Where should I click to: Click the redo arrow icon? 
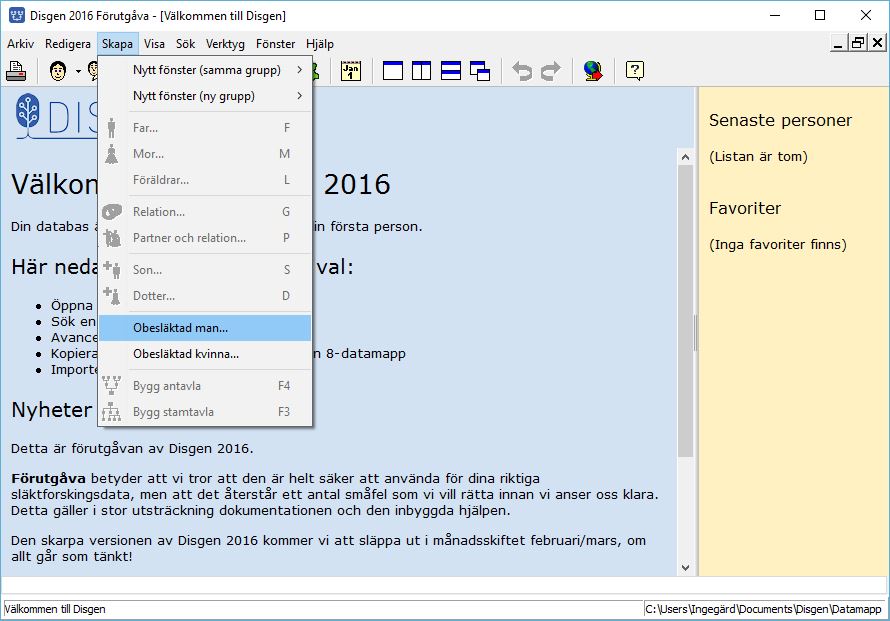(551, 71)
